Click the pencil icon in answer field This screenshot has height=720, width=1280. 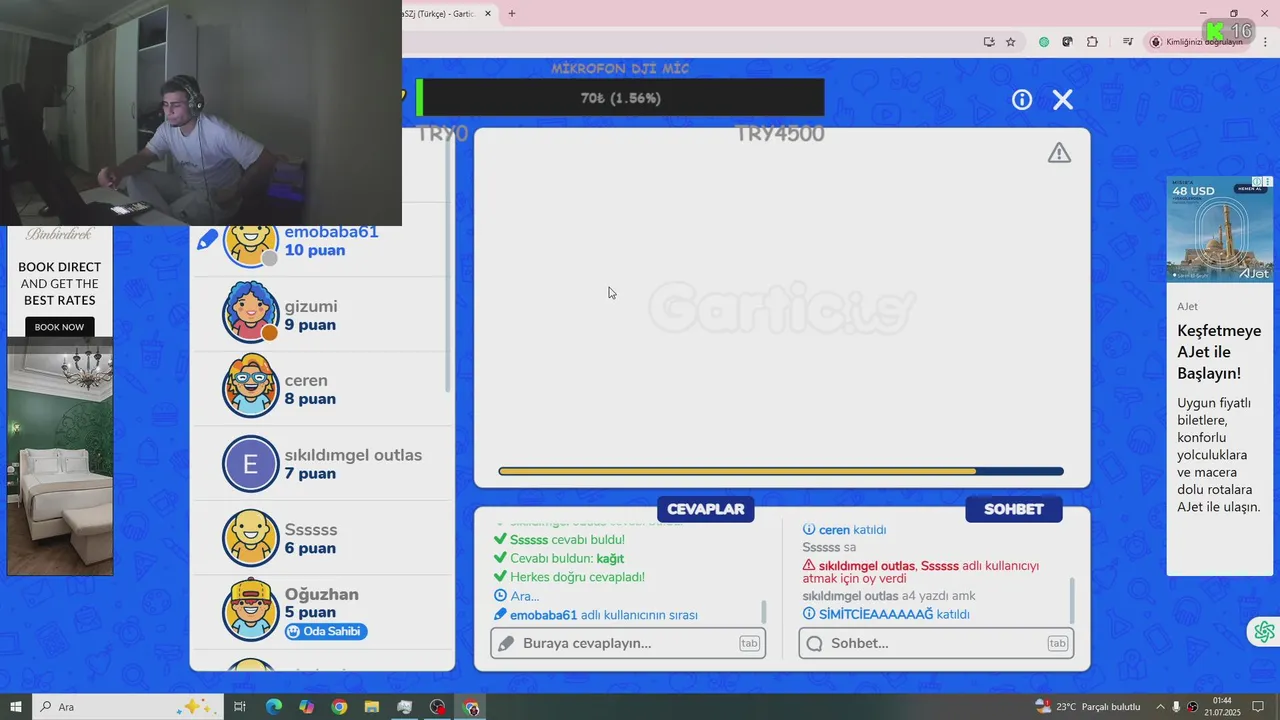[x=507, y=643]
